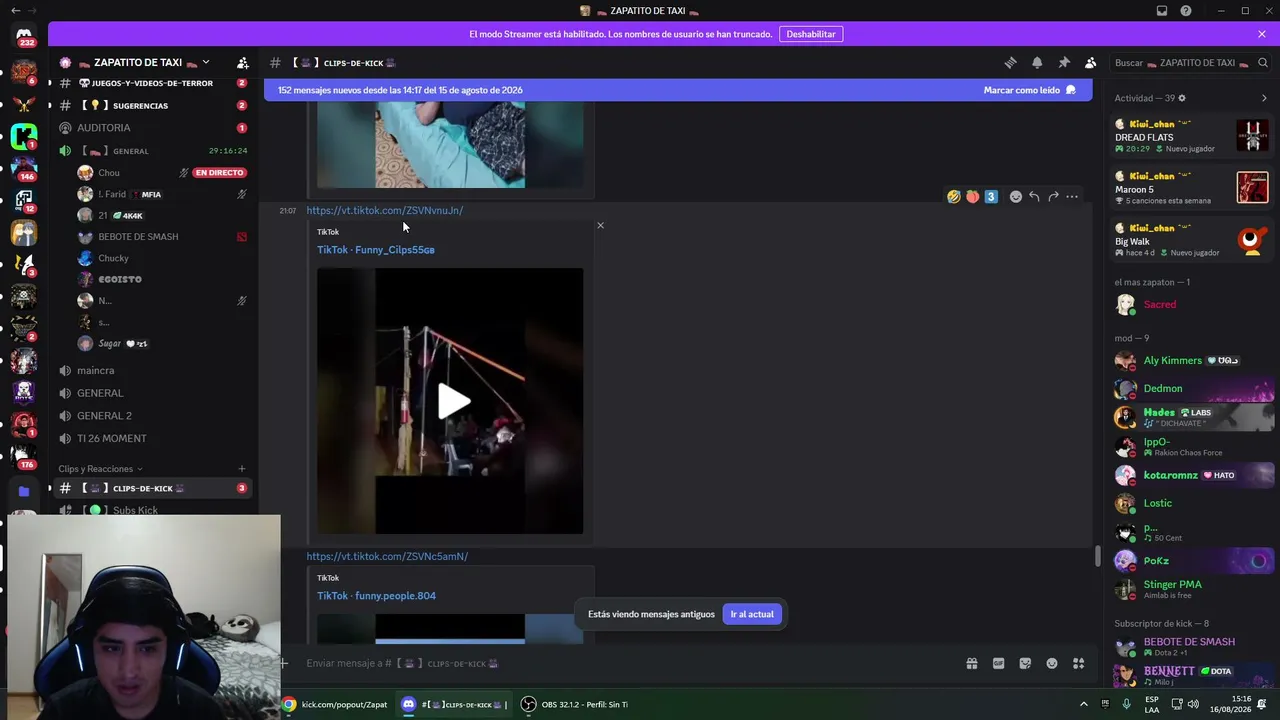
Task: Show hidden system tray icons
Action: coord(1083,704)
